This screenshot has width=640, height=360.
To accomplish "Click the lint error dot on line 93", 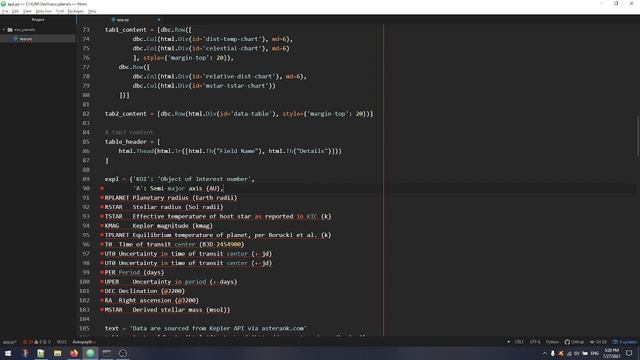I will [102, 216].
